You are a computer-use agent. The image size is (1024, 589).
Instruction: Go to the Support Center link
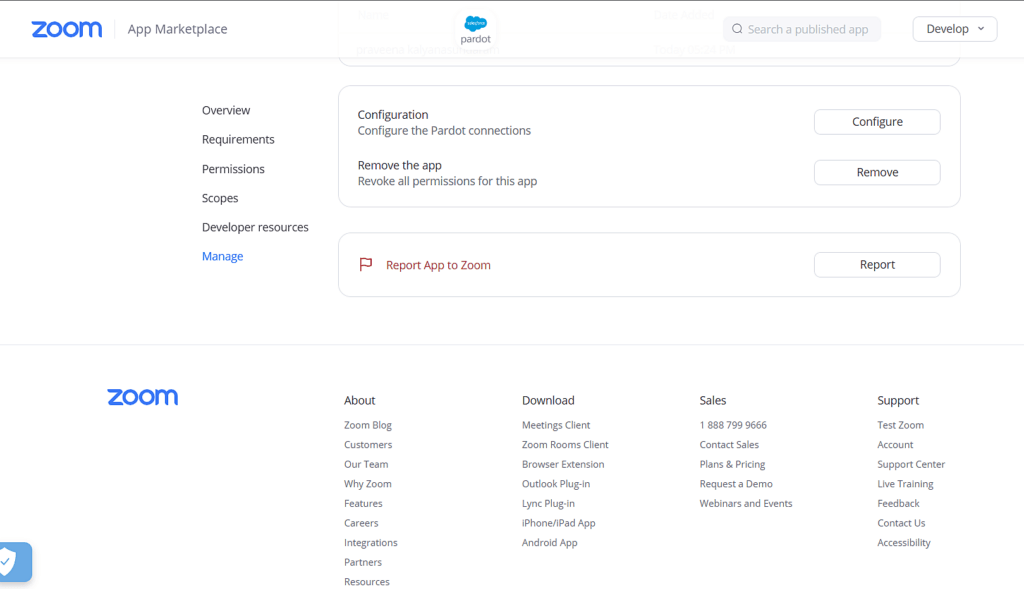(910, 464)
